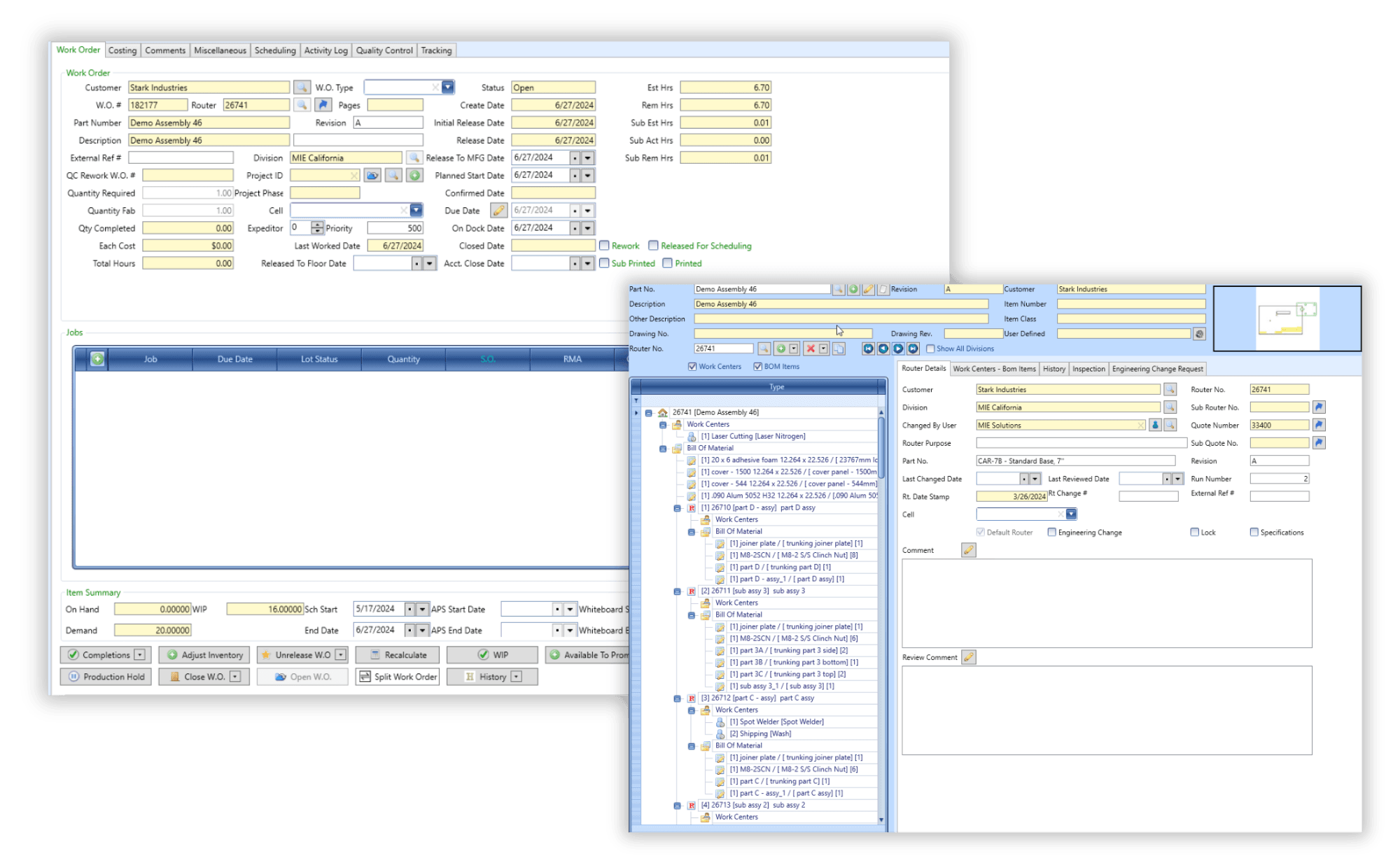Click the pencil icon next to Review Comment
1400x863 pixels.
pos(969,657)
